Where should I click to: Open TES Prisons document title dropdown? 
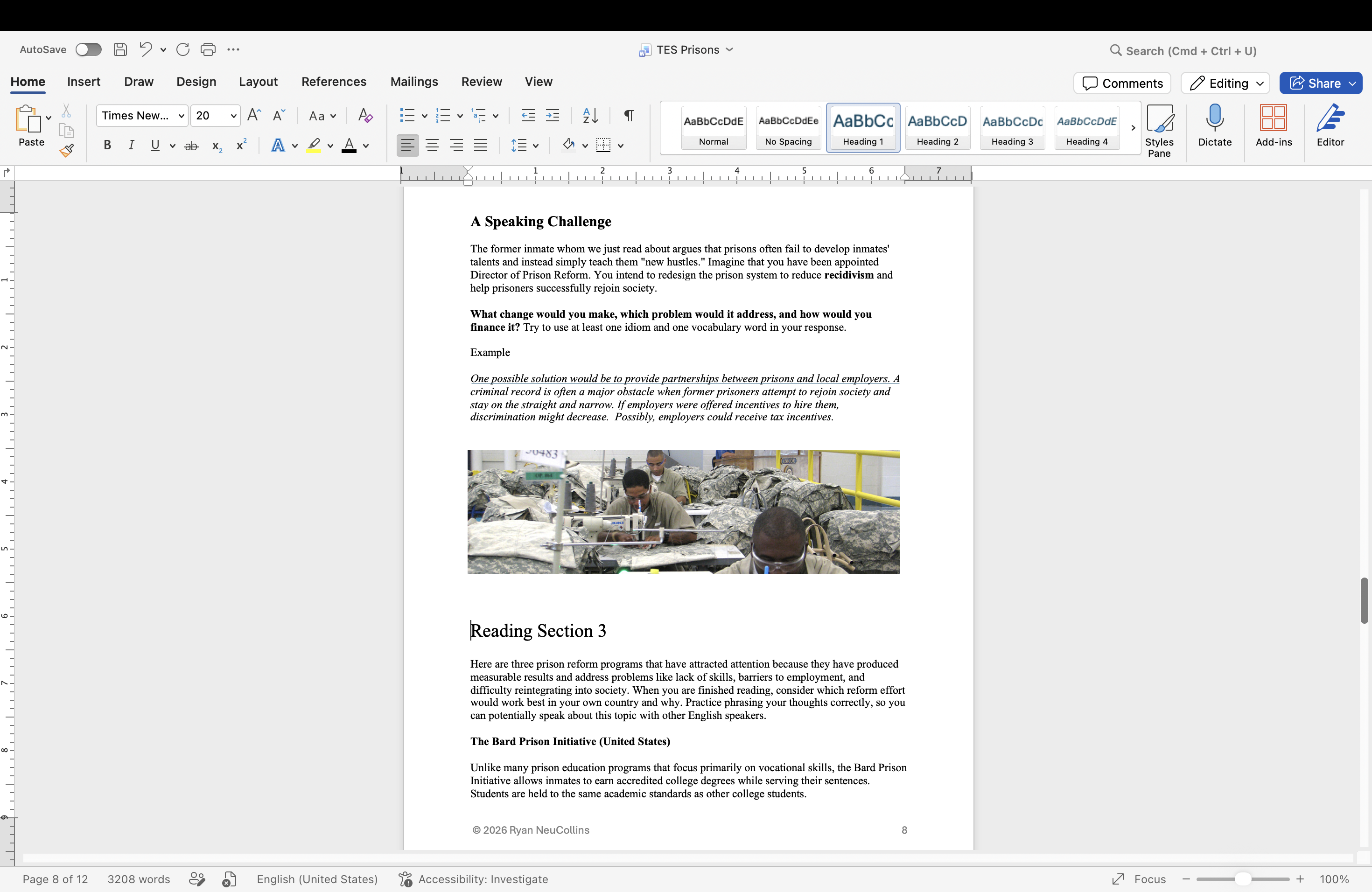click(729, 49)
